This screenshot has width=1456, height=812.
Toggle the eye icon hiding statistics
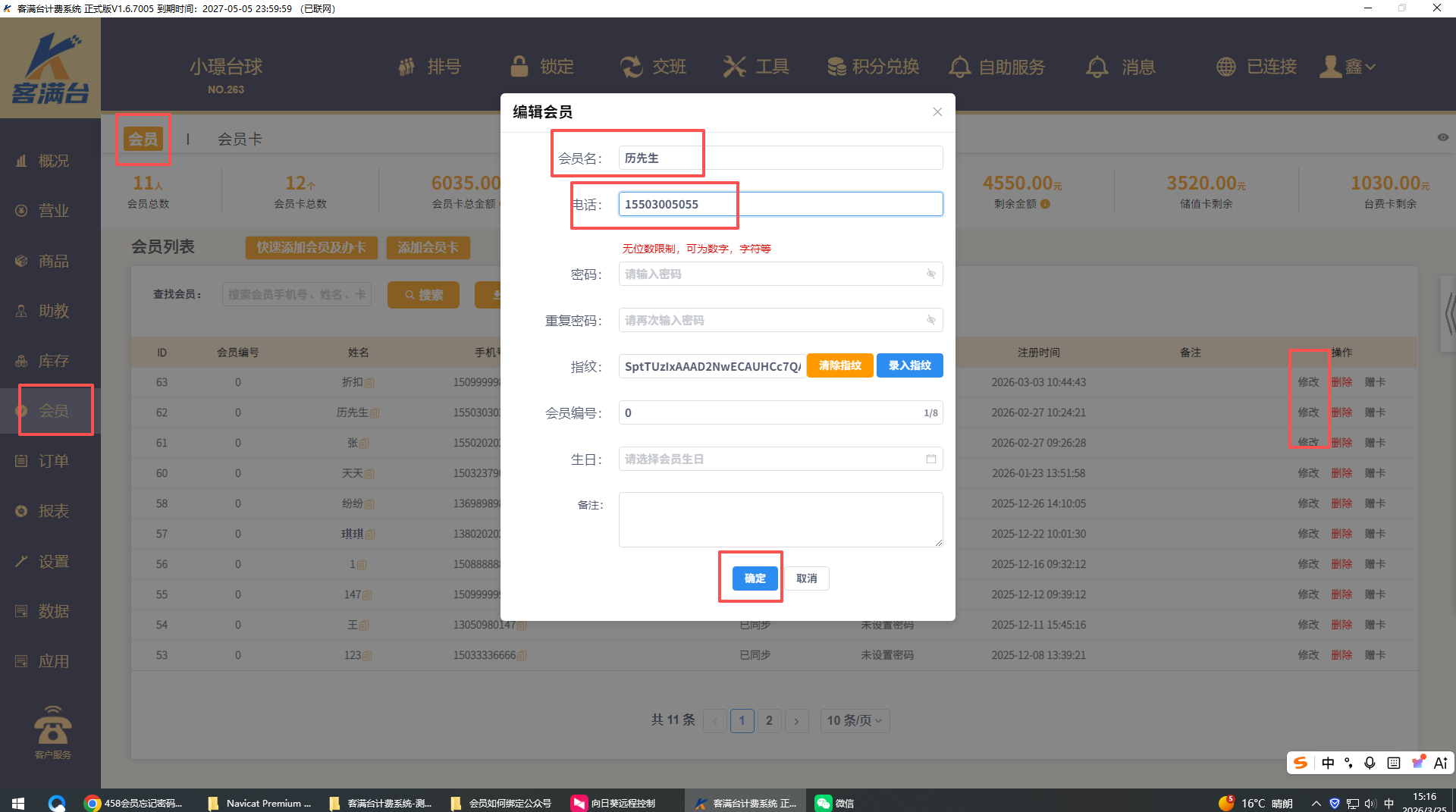[1442, 137]
